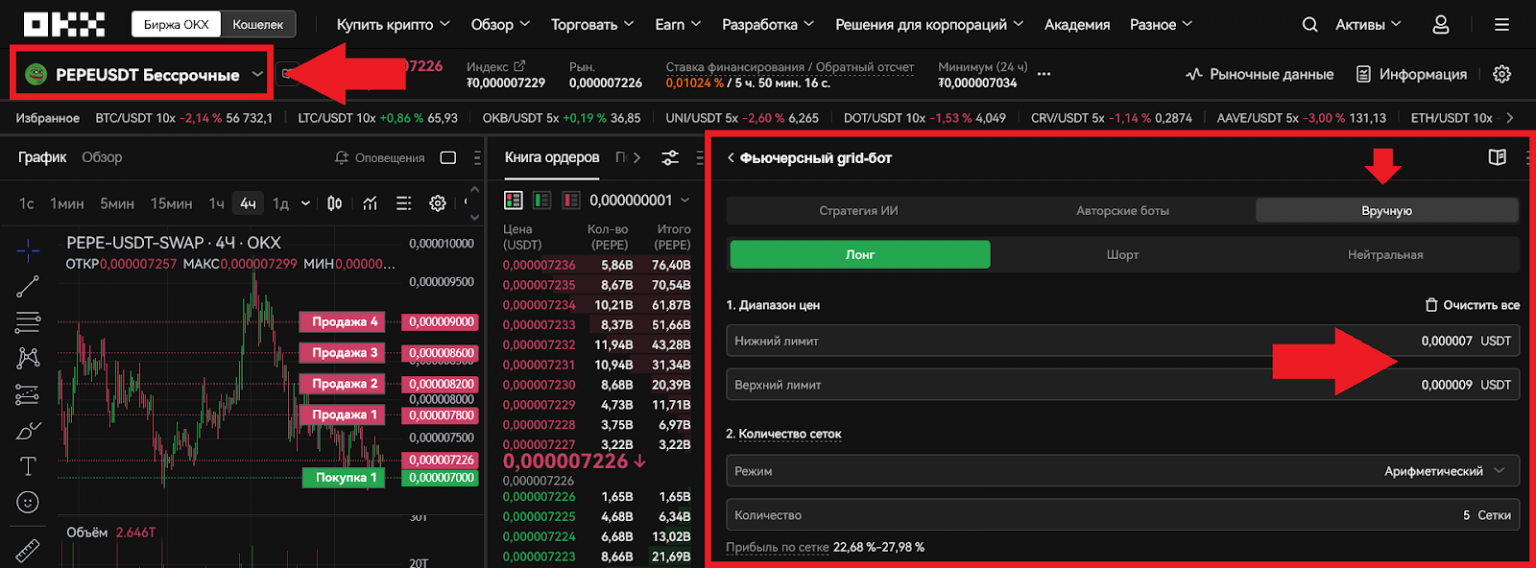Select Long direction for grid bot
Image resolution: width=1536 pixels, height=568 pixels.
[860, 254]
